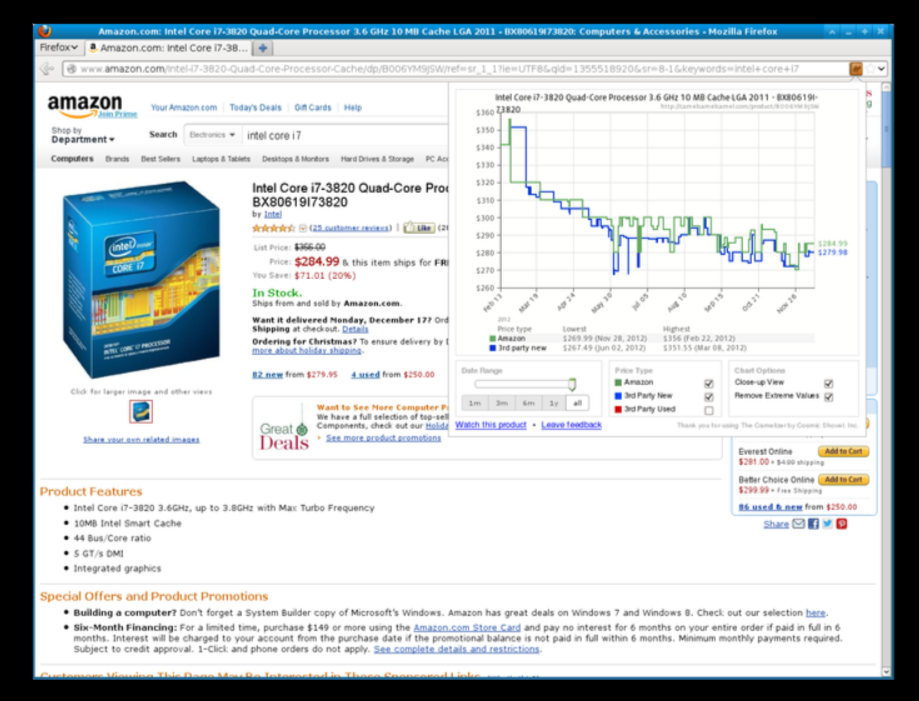The width and height of the screenshot is (919, 701).
Task: Open the Join Prime link
Action: 117,114
